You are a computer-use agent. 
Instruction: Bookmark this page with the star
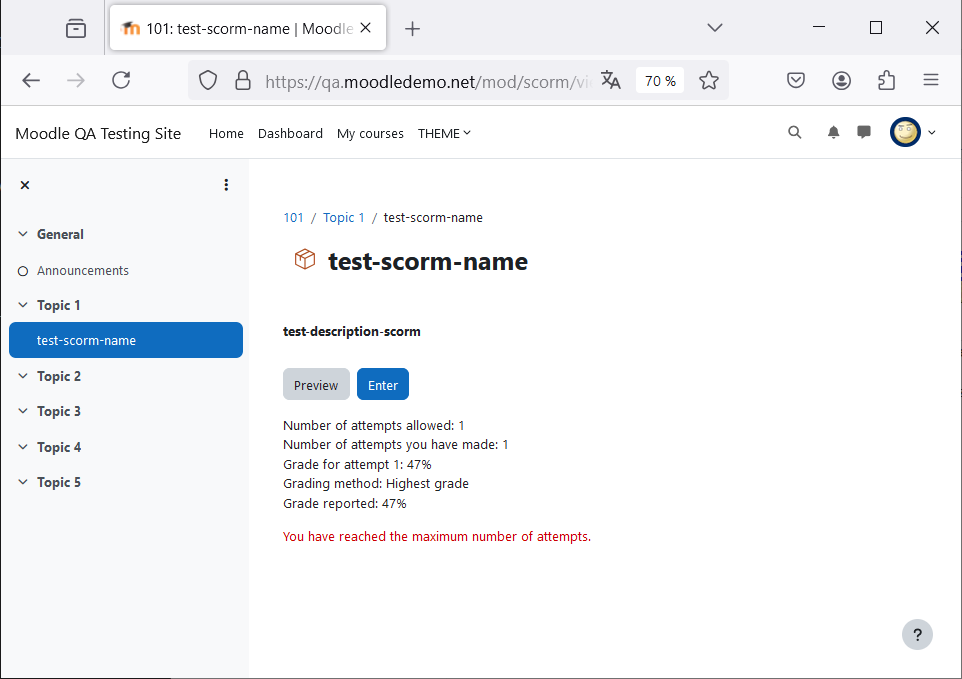point(709,80)
